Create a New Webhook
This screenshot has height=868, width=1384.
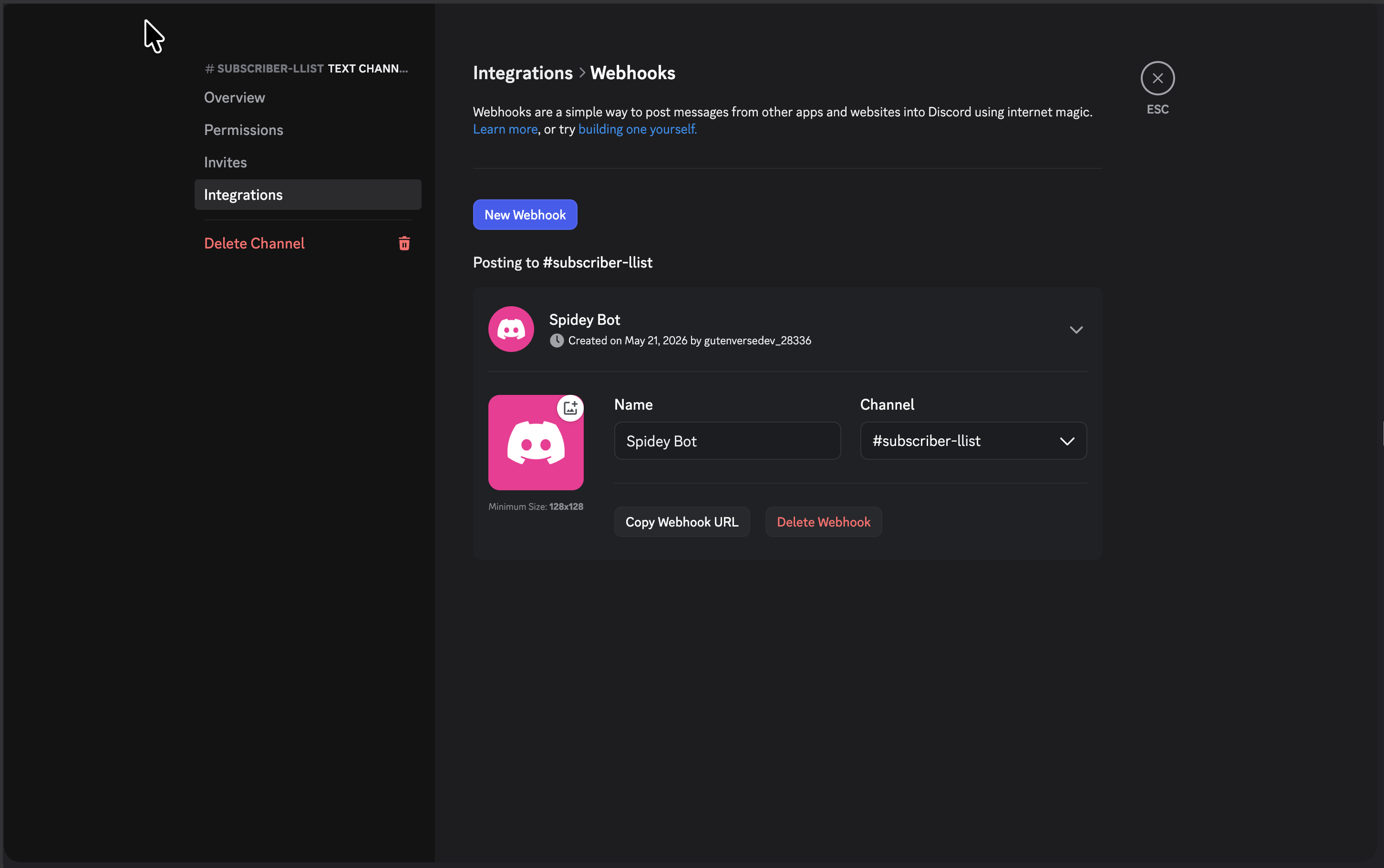click(x=525, y=215)
